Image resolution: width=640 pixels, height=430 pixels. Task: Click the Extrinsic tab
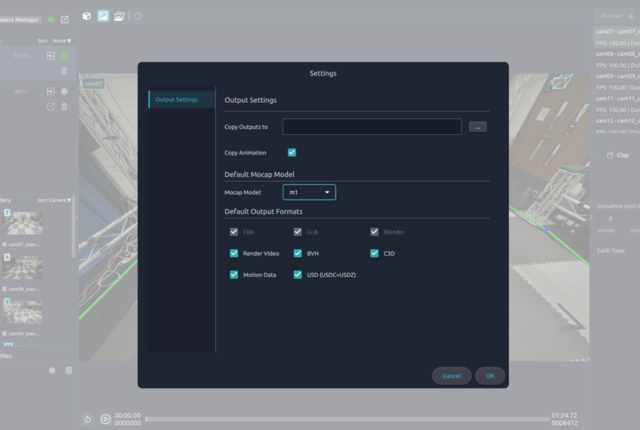click(612, 16)
